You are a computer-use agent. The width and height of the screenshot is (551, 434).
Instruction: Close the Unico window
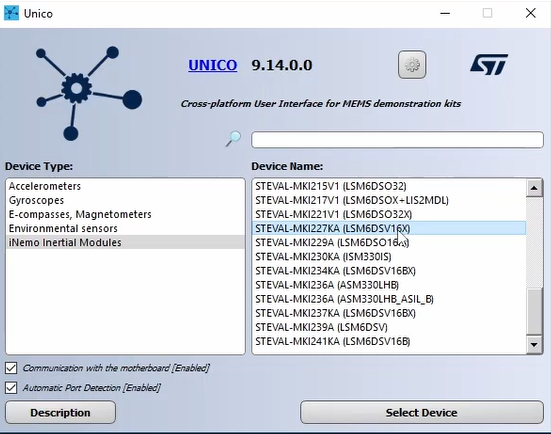coord(531,13)
